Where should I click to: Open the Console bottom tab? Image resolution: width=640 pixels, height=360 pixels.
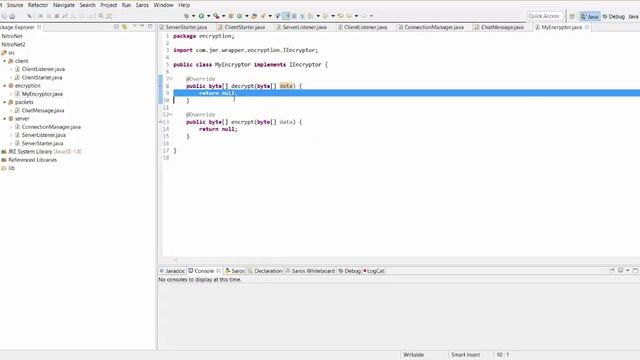204,271
